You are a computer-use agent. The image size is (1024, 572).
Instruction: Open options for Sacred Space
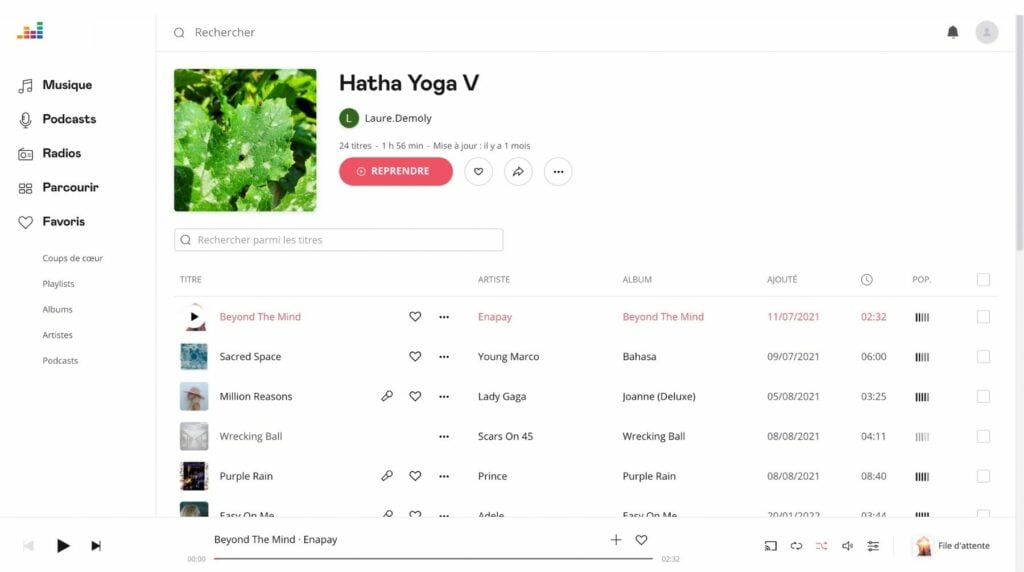444,357
